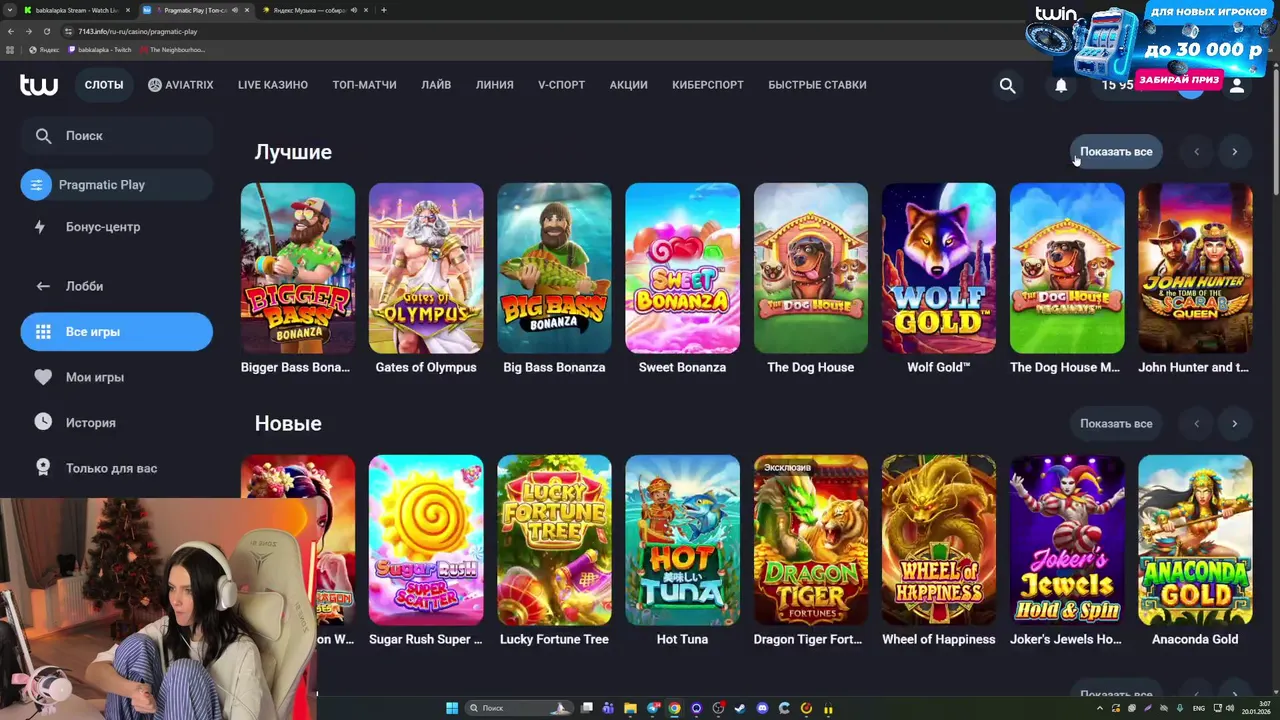
Task: Open a new browser tab
Action: (x=384, y=10)
